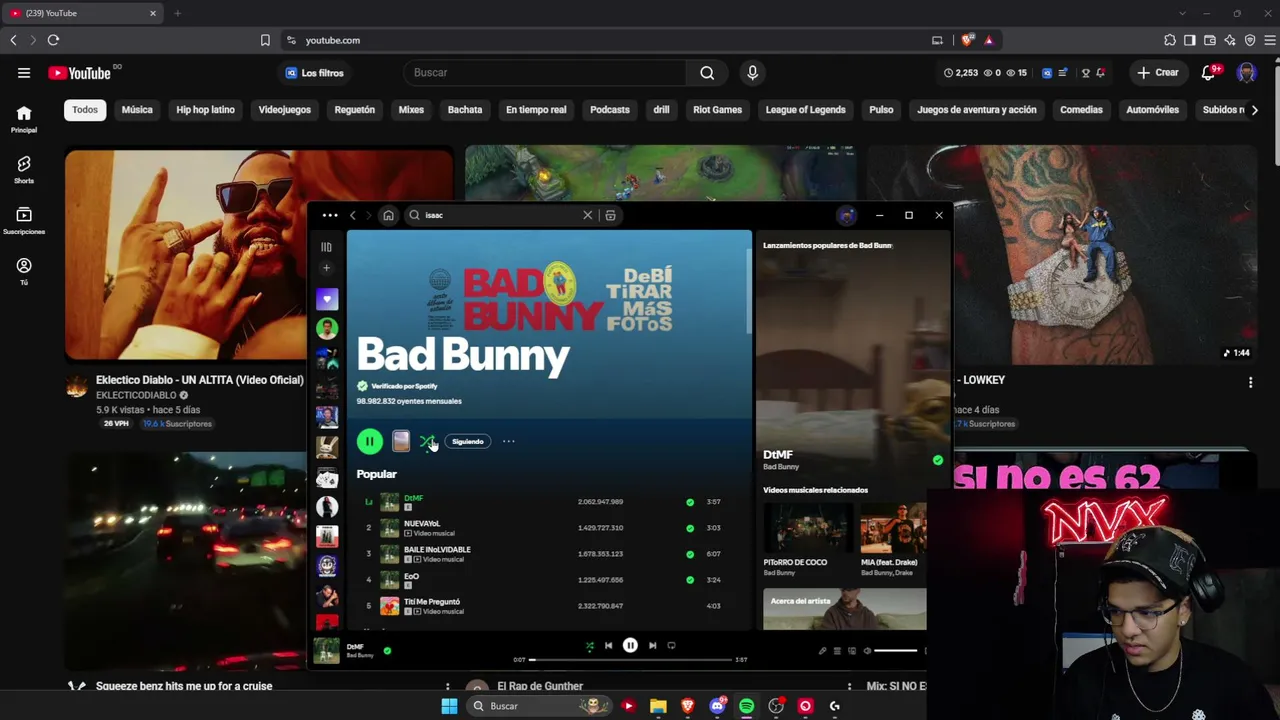Screen dimensions: 1280x720
Task: Open Liked Songs in Spotify sidebar
Action: click(x=327, y=299)
